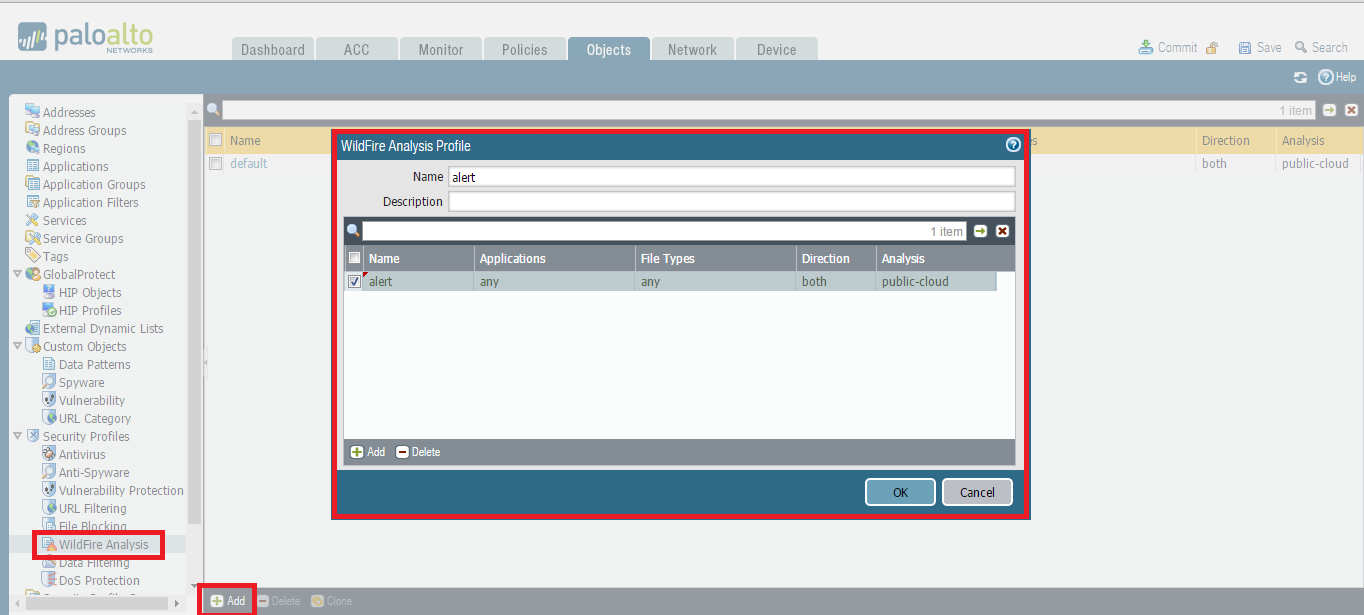Viewport: 1364px width, 615px height.
Task: Select External Dynamic Lists item
Action: click(x=103, y=328)
